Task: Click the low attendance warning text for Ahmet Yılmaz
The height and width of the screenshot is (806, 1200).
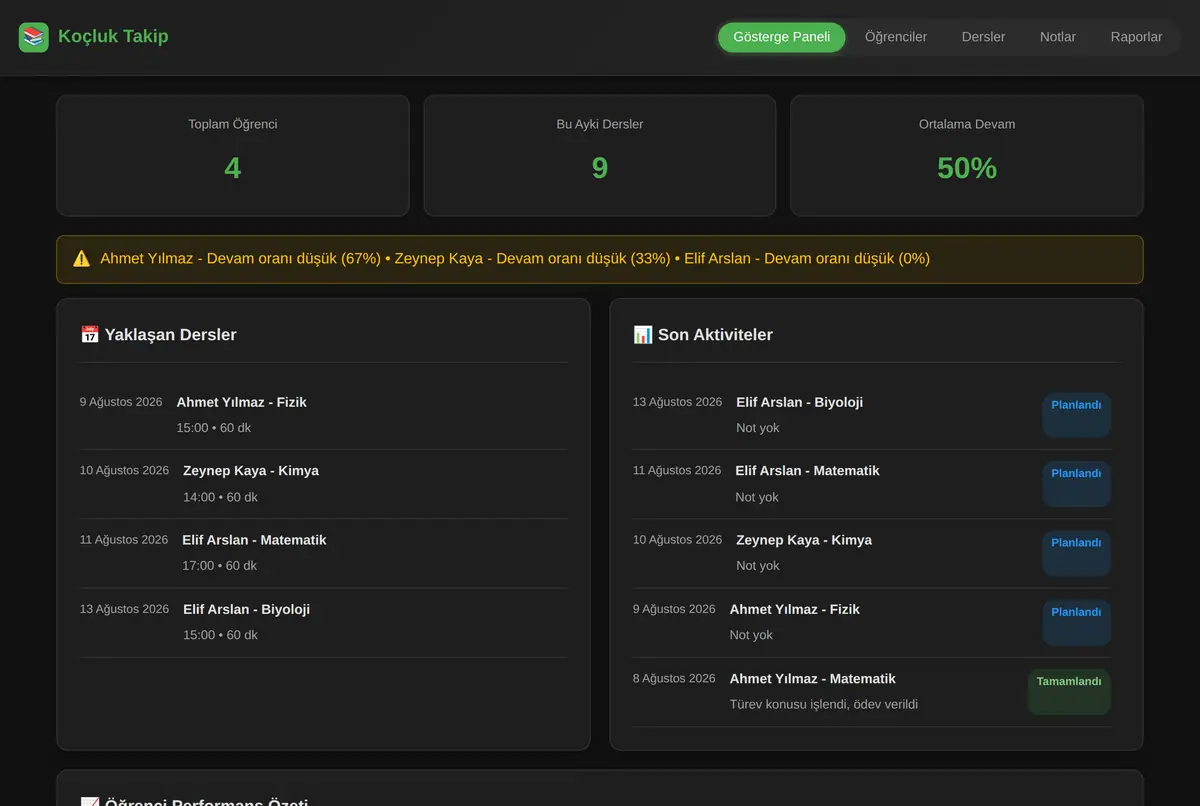Action: pos(240,259)
